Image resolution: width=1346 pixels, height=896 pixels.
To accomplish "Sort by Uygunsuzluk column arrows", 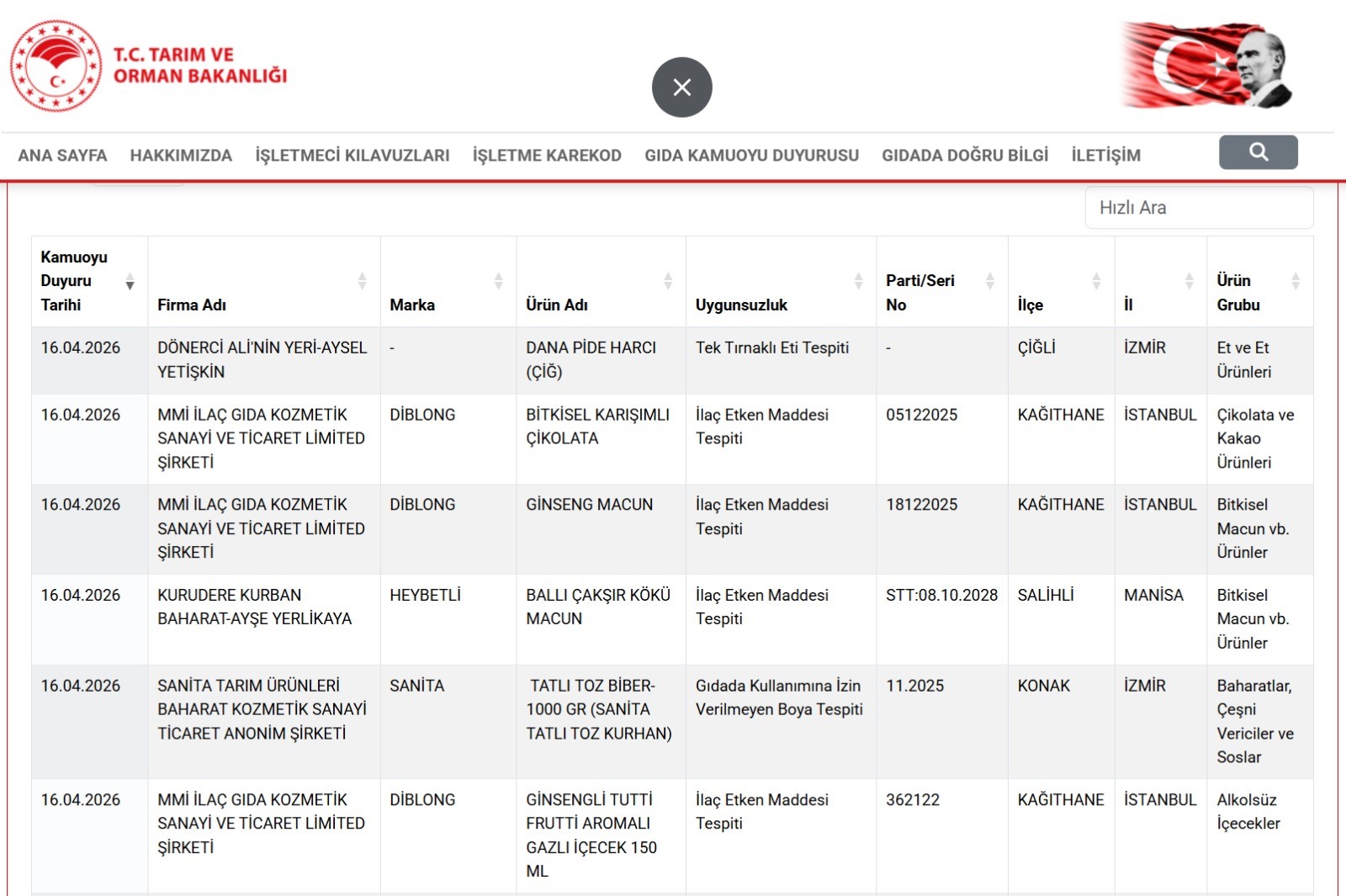I will click(x=858, y=281).
